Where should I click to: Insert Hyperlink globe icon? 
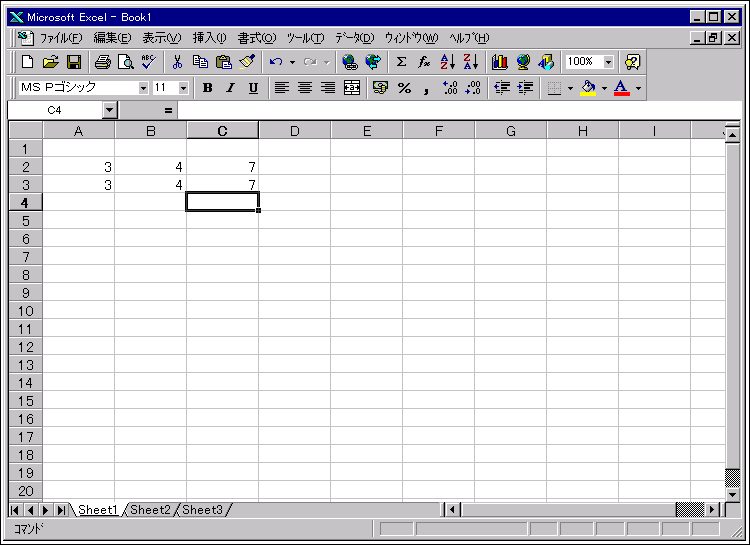pos(350,62)
